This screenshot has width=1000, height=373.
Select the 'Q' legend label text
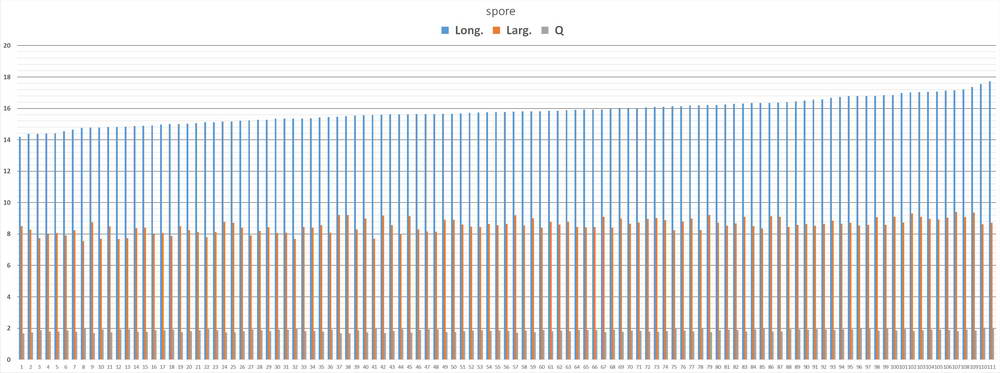pos(559,30)
